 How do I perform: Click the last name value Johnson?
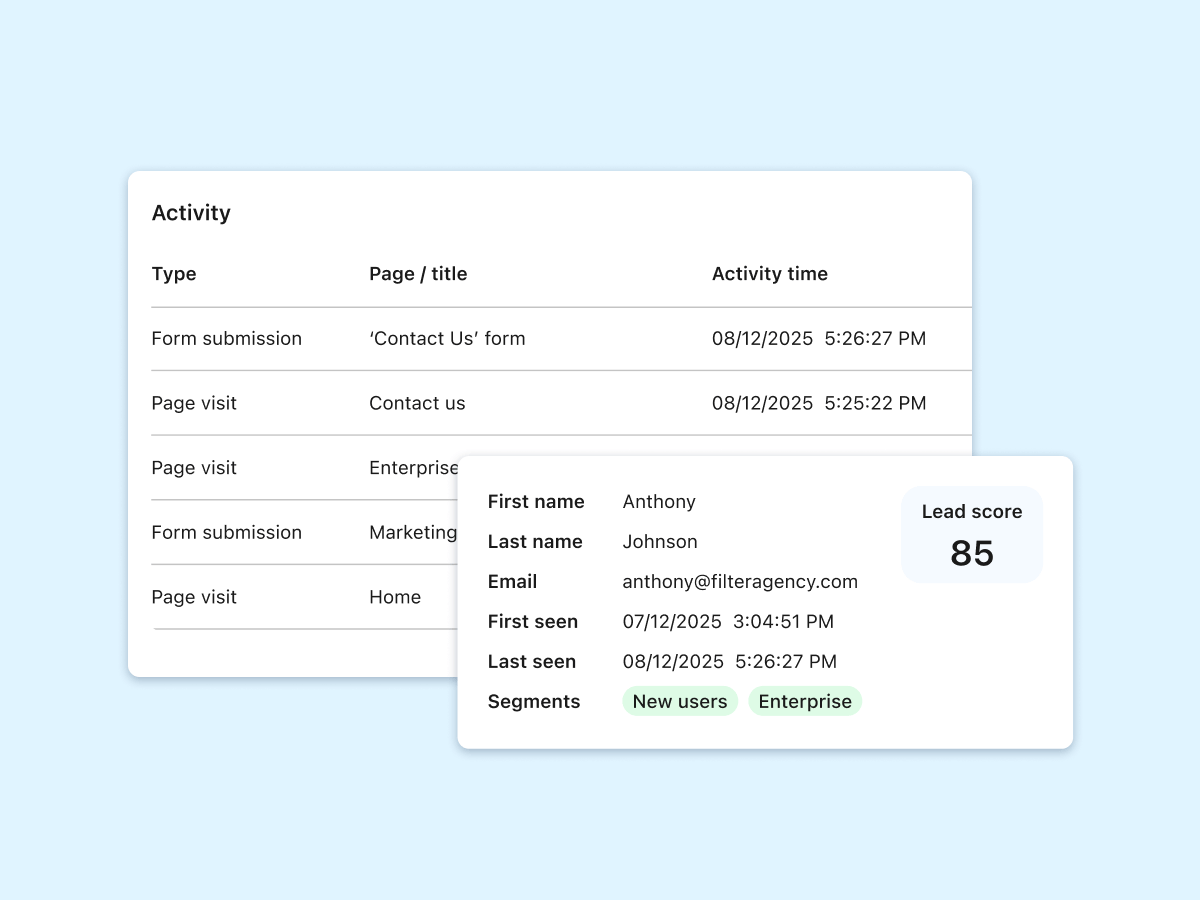(x=660, y=542)
